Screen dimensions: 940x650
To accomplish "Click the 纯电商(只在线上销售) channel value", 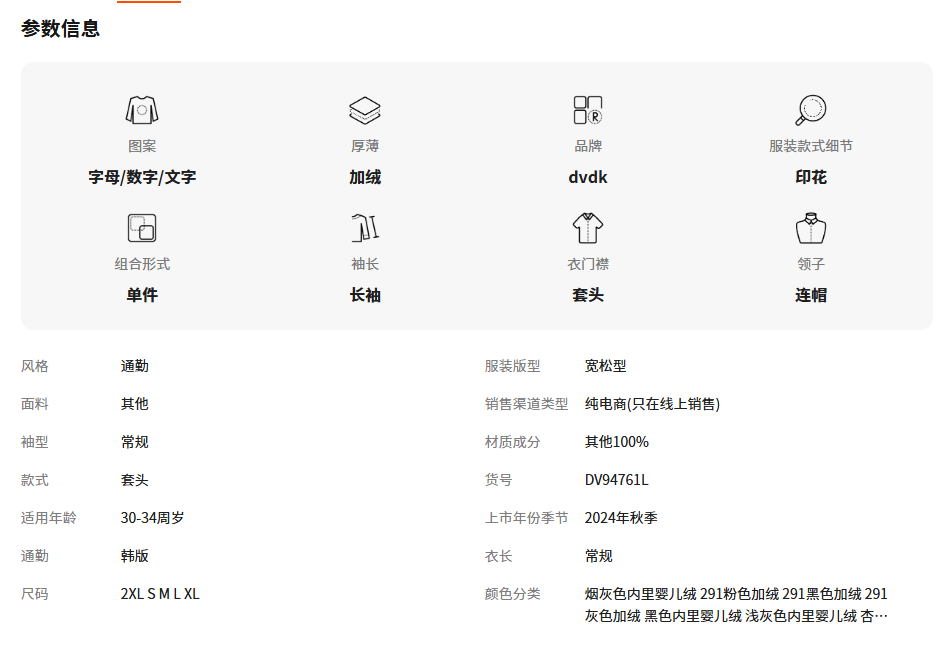I will coord(652,404).
